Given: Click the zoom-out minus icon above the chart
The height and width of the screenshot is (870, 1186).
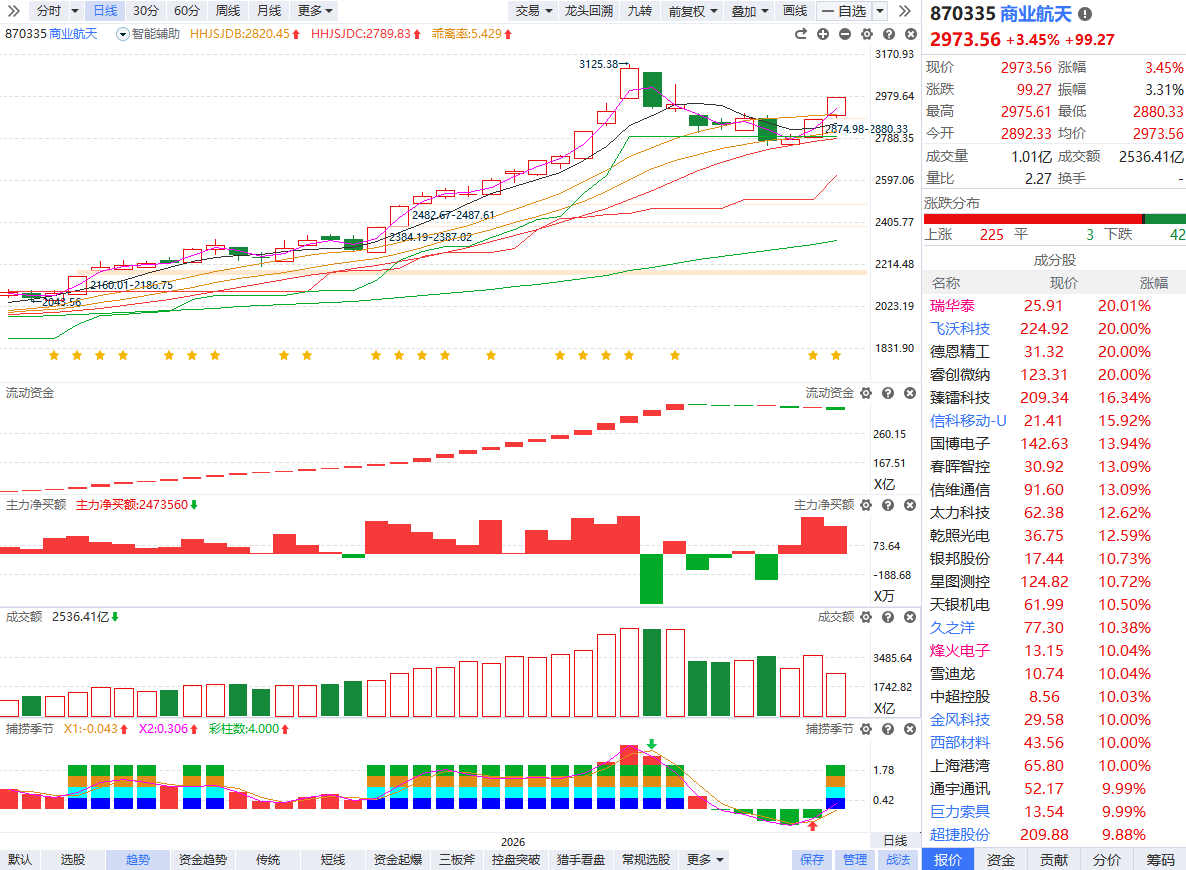Looking at the screenshot, I should [x=845, y=34].
